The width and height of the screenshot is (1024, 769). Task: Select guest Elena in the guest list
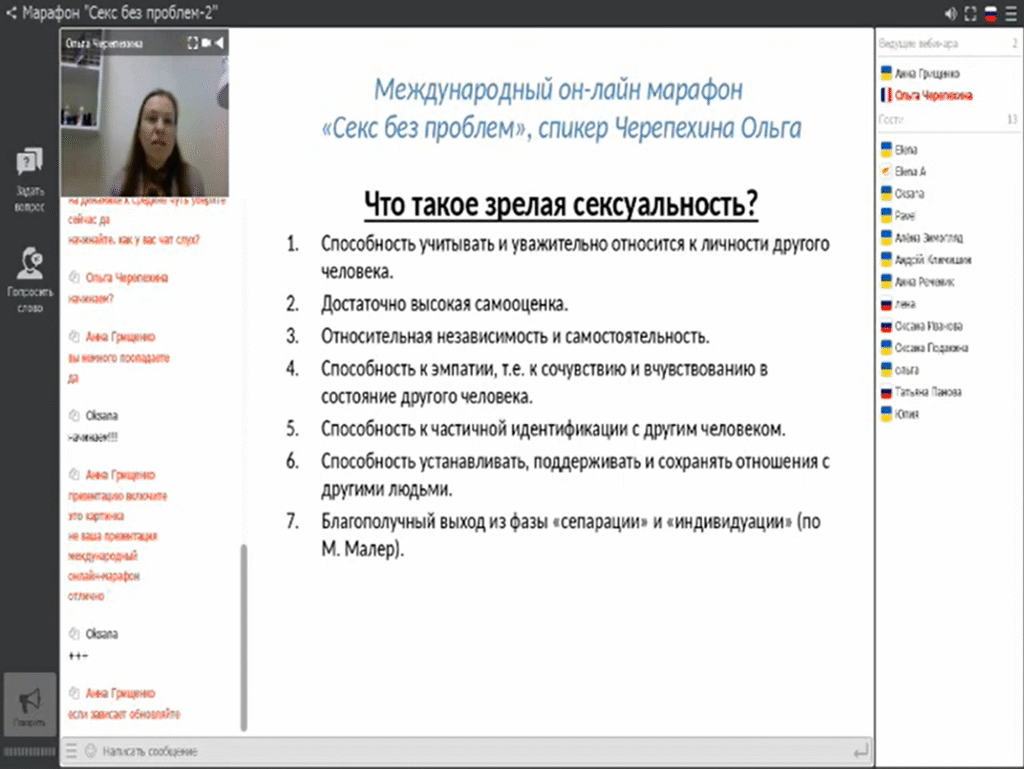click(905, 150)
